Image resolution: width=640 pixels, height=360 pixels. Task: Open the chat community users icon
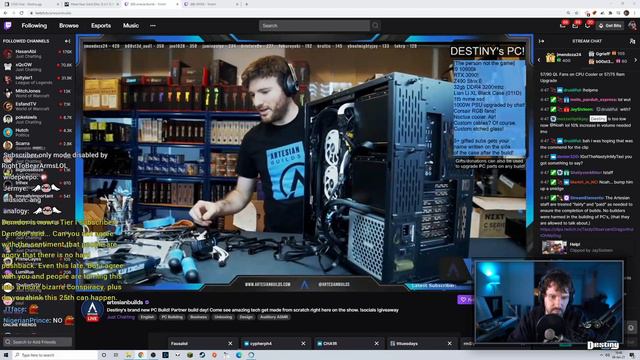click(x=632, y=41)
